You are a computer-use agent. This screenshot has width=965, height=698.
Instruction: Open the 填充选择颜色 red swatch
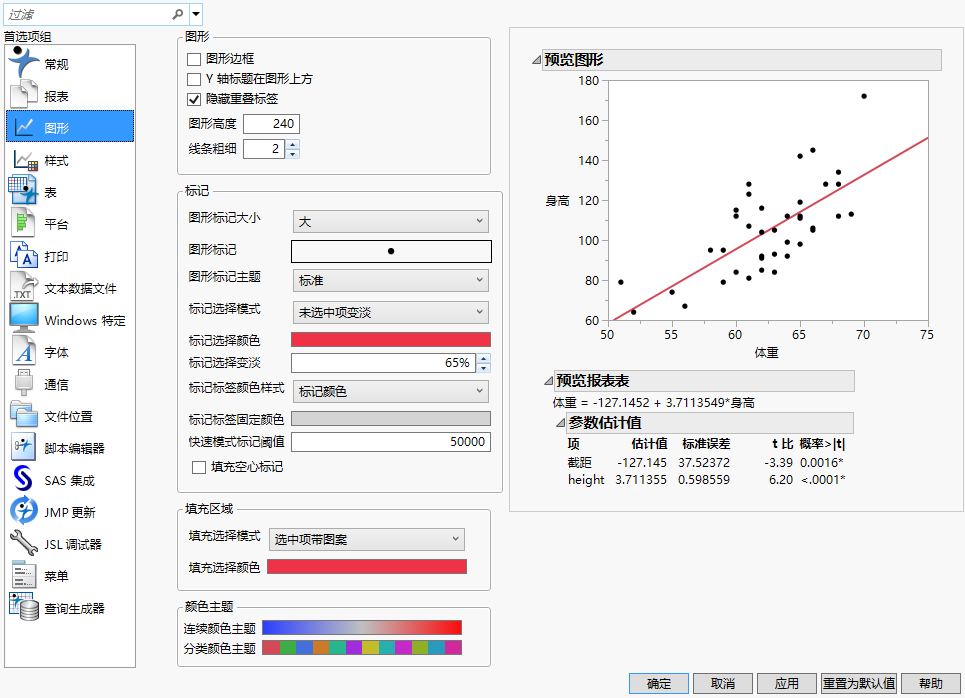coord(367,566)
